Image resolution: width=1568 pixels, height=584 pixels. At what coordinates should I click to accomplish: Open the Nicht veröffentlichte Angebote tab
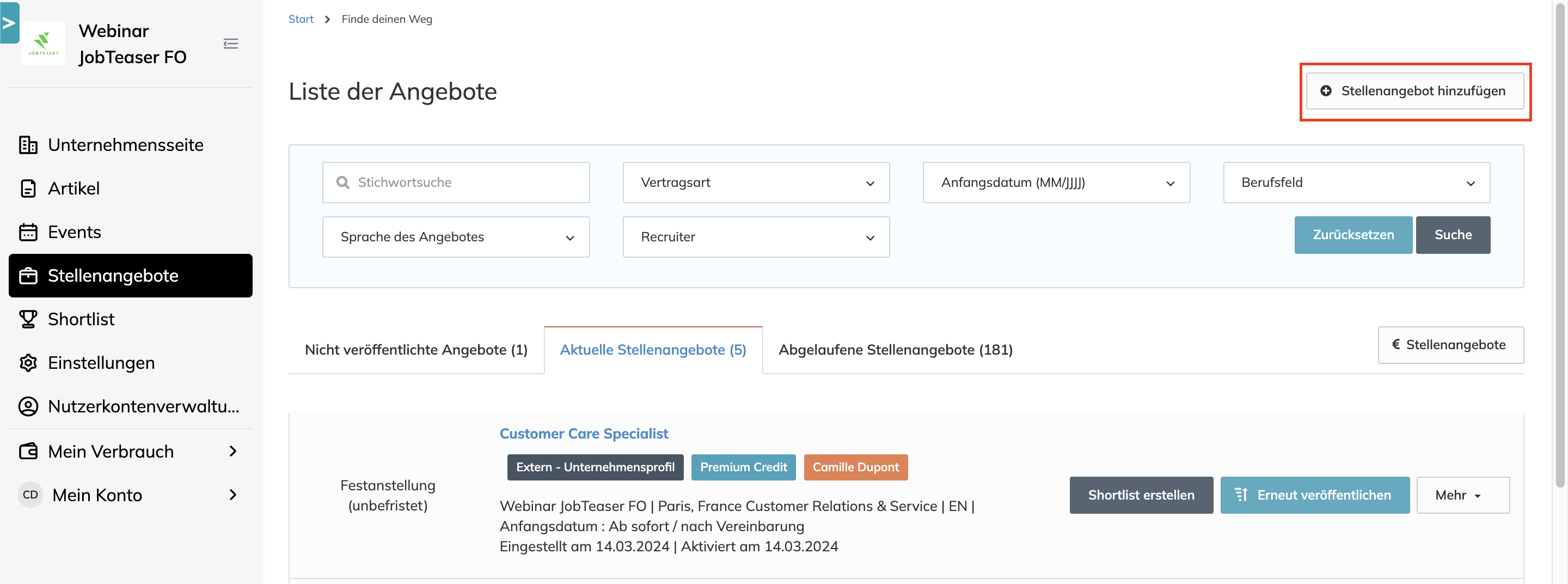coord(416,350)
